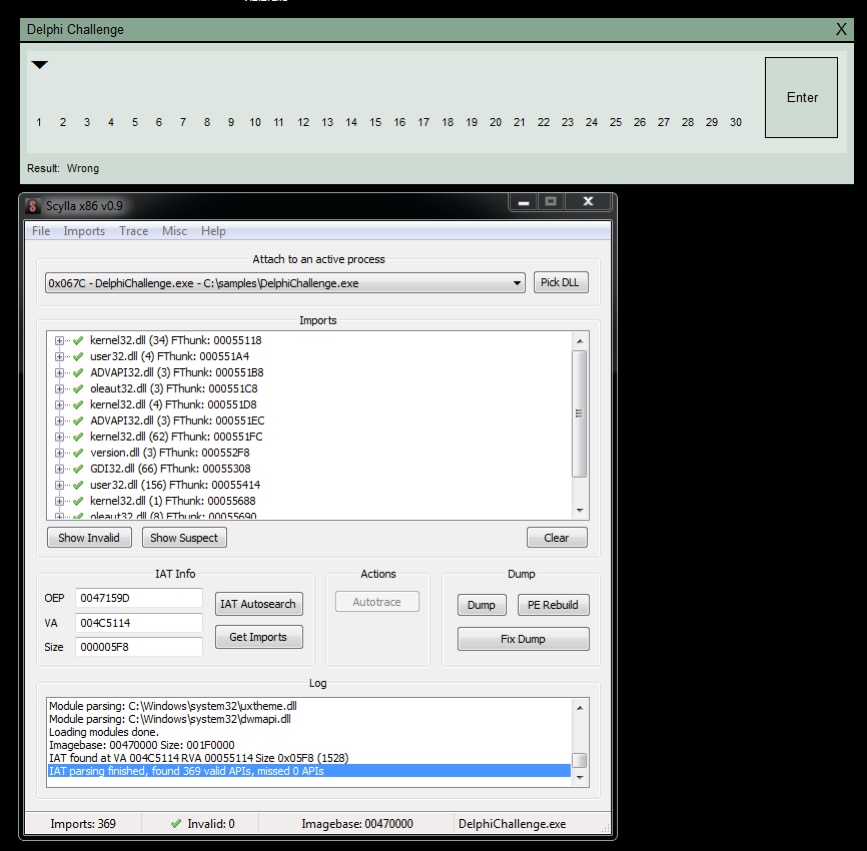Viewport: 867px width, 851px height.
Task: Select the highlighted IAT parsing finished log line
Action: pyautogui.click(x=309, y=771)
